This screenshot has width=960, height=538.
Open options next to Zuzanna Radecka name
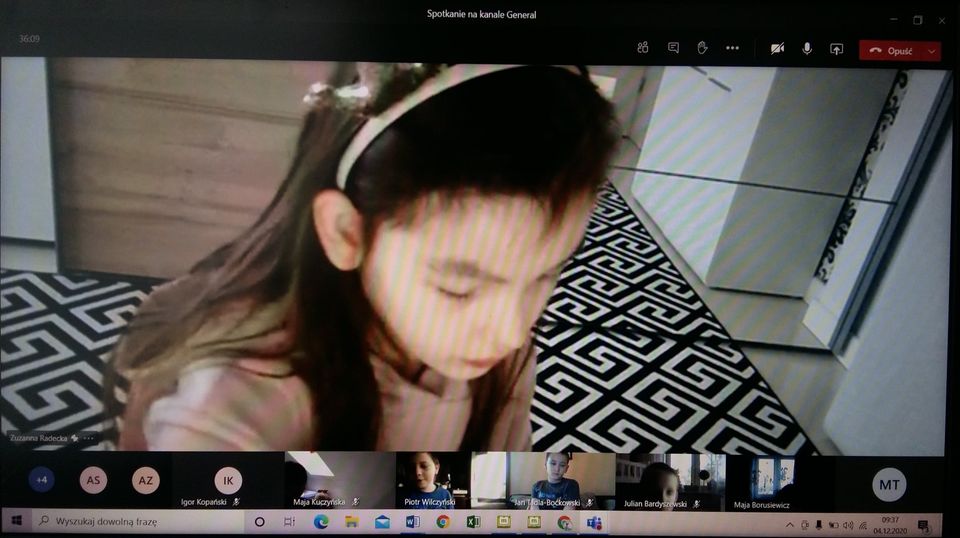(89, 438)
